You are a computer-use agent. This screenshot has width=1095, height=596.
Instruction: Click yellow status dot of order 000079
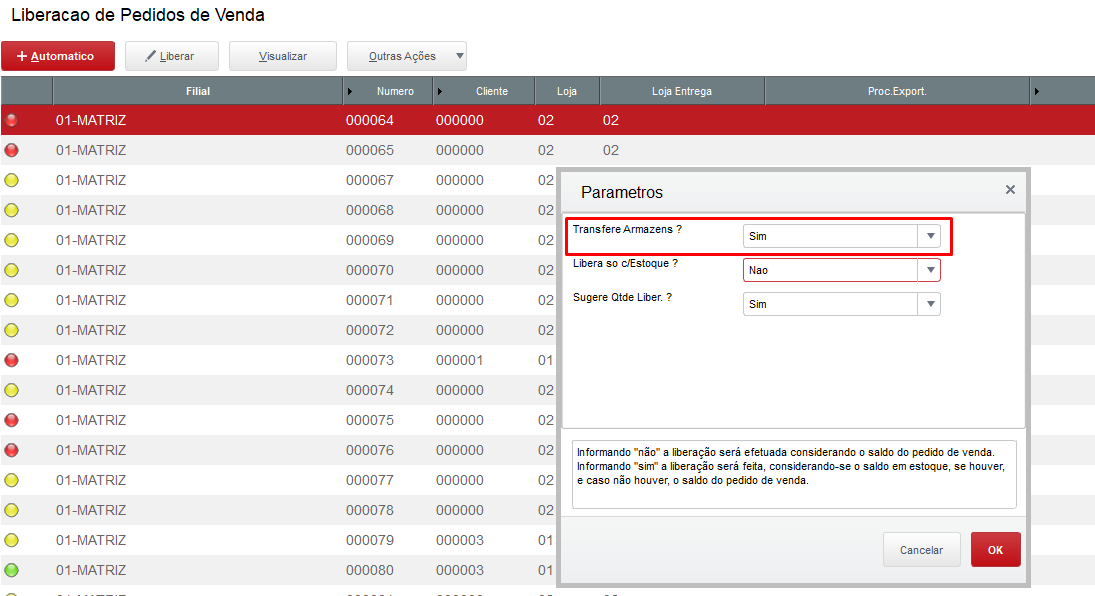12,541
